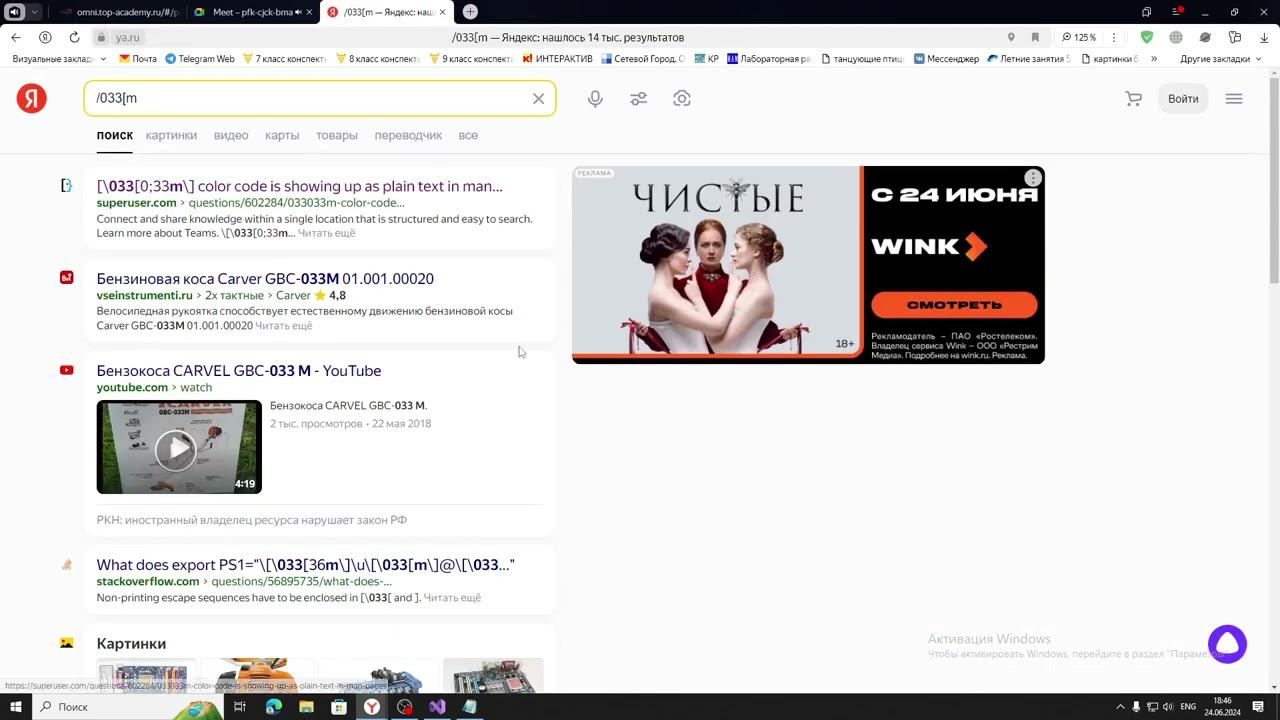Expand the Визуальные закладки dropdown
Viewport: 1280px width, 720px height.
58,59
